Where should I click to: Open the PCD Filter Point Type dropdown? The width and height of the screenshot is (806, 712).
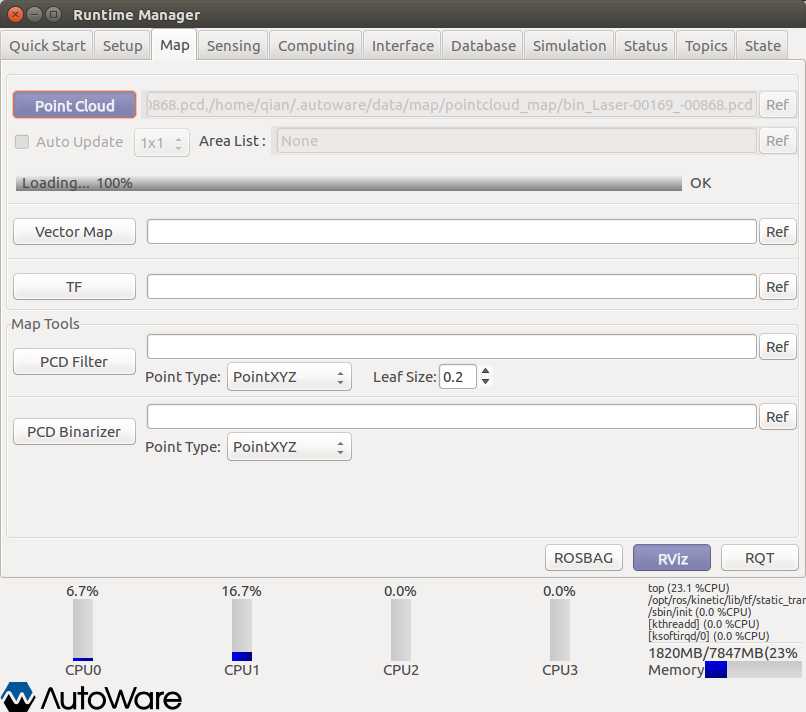pyautogui.click(x=289, y=377)
